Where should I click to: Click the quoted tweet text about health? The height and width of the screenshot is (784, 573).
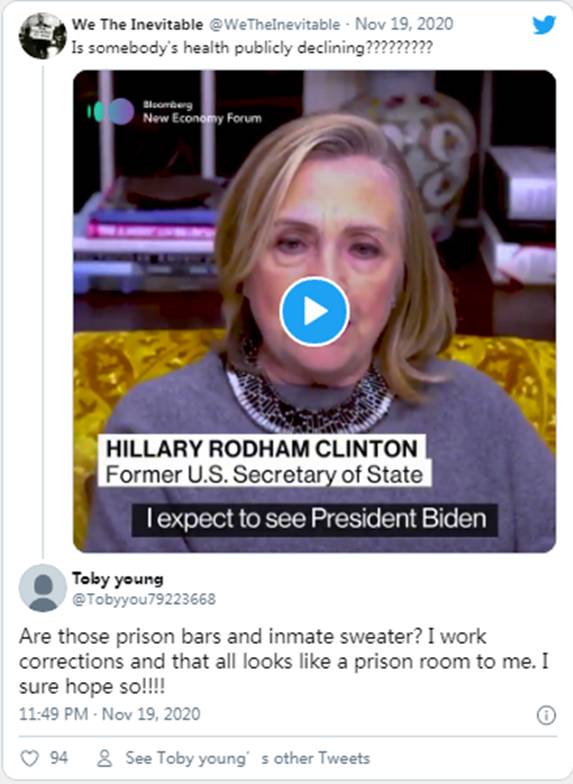(252, 48)
